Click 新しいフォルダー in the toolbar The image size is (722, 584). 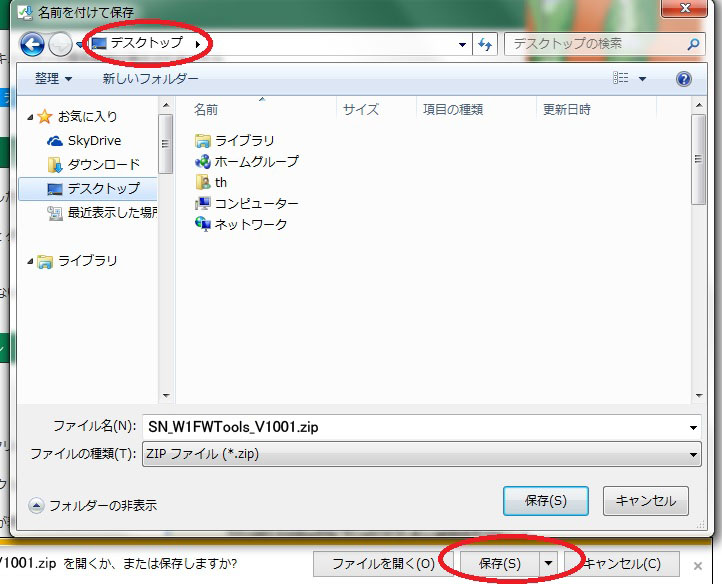coord(150,78)
